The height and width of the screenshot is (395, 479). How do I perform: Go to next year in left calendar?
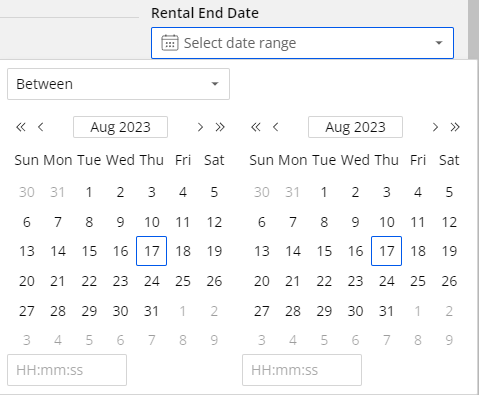220,127
